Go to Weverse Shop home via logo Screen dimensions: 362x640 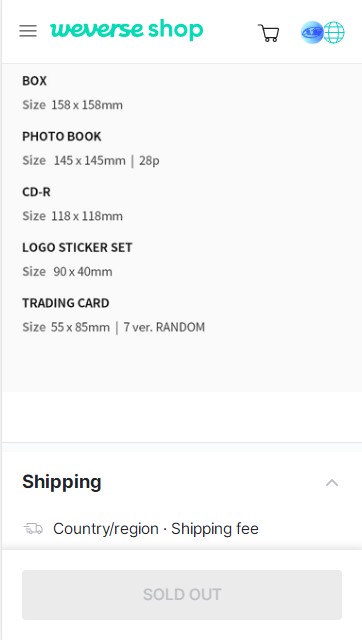pyautogui.click(x=127, y=30)
